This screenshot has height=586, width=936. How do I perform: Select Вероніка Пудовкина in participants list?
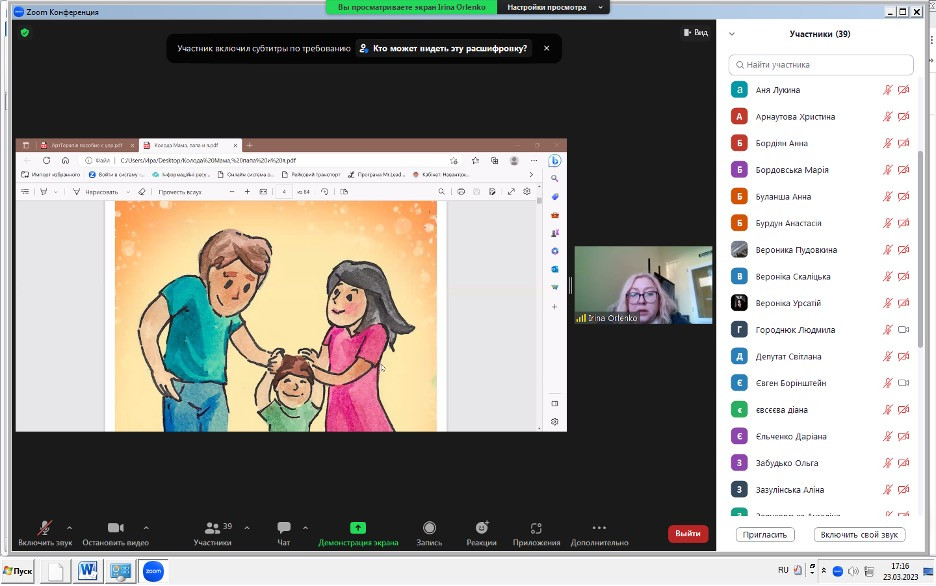pyautogui.click(x=796, y=250)
